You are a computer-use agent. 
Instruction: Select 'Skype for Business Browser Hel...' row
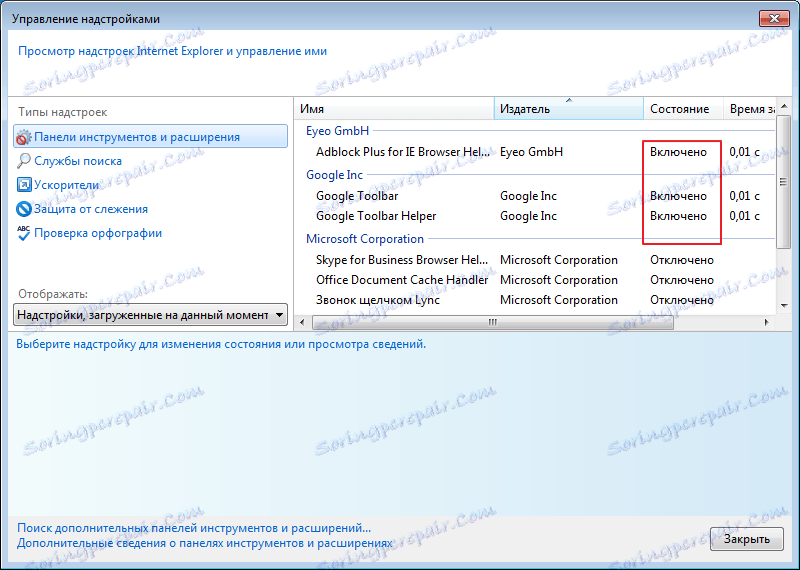pos(535,260)
